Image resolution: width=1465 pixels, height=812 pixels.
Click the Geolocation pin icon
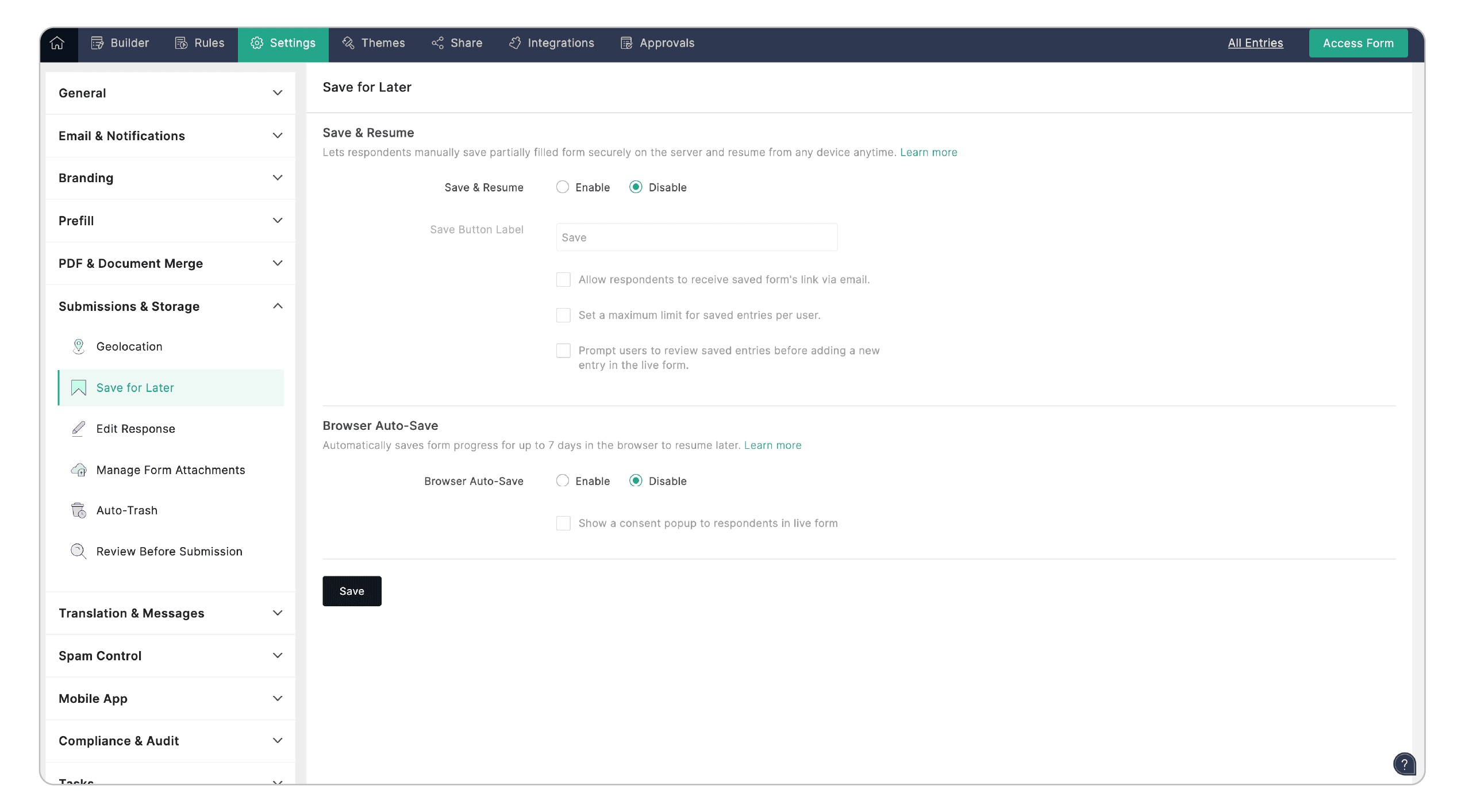pyautogui.click(x=79, y=347)
